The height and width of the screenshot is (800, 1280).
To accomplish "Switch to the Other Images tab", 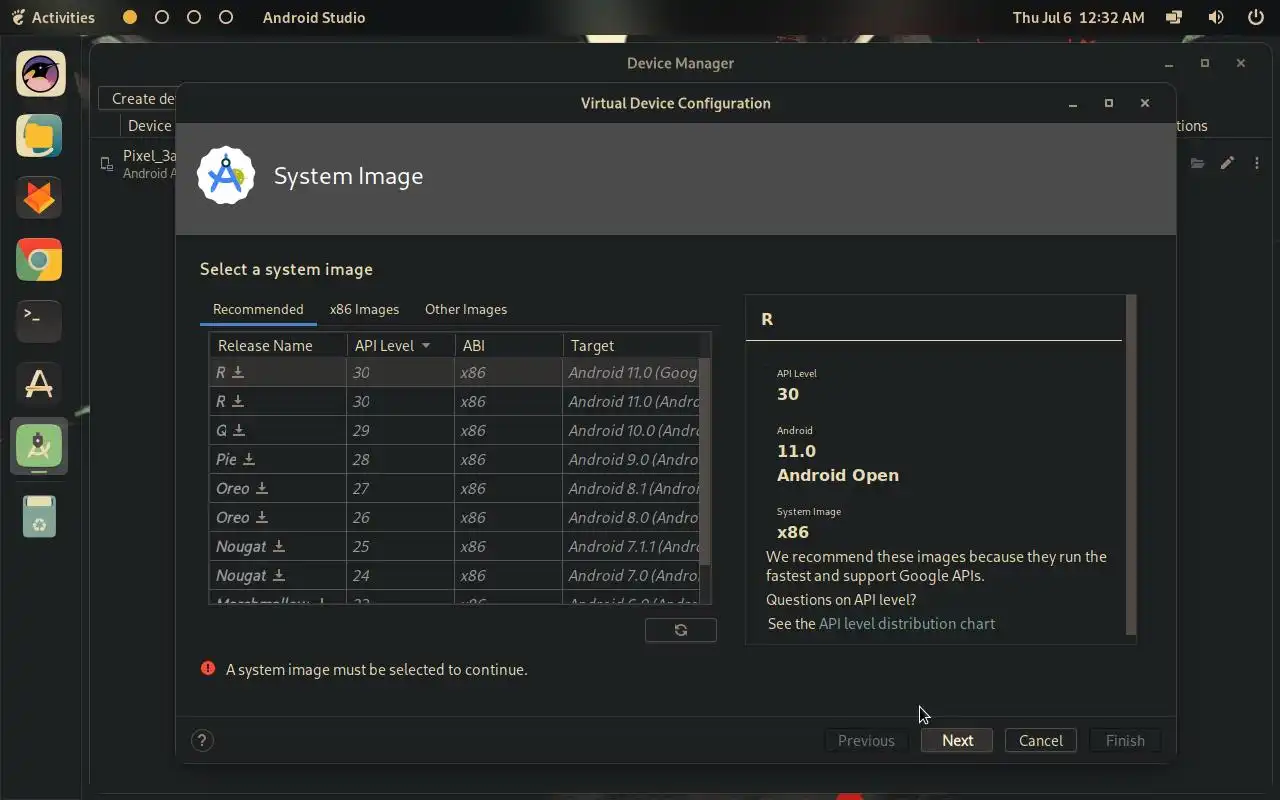I will [466, 309].
